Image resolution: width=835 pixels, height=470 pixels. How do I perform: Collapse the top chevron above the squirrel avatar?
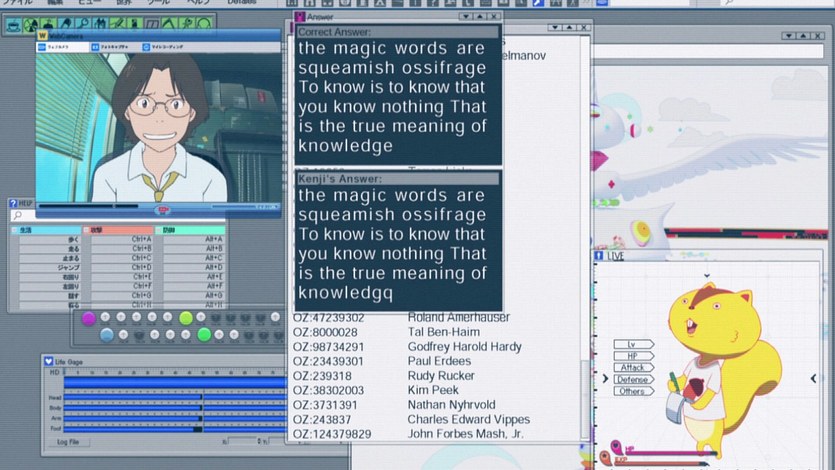point(705,276)
